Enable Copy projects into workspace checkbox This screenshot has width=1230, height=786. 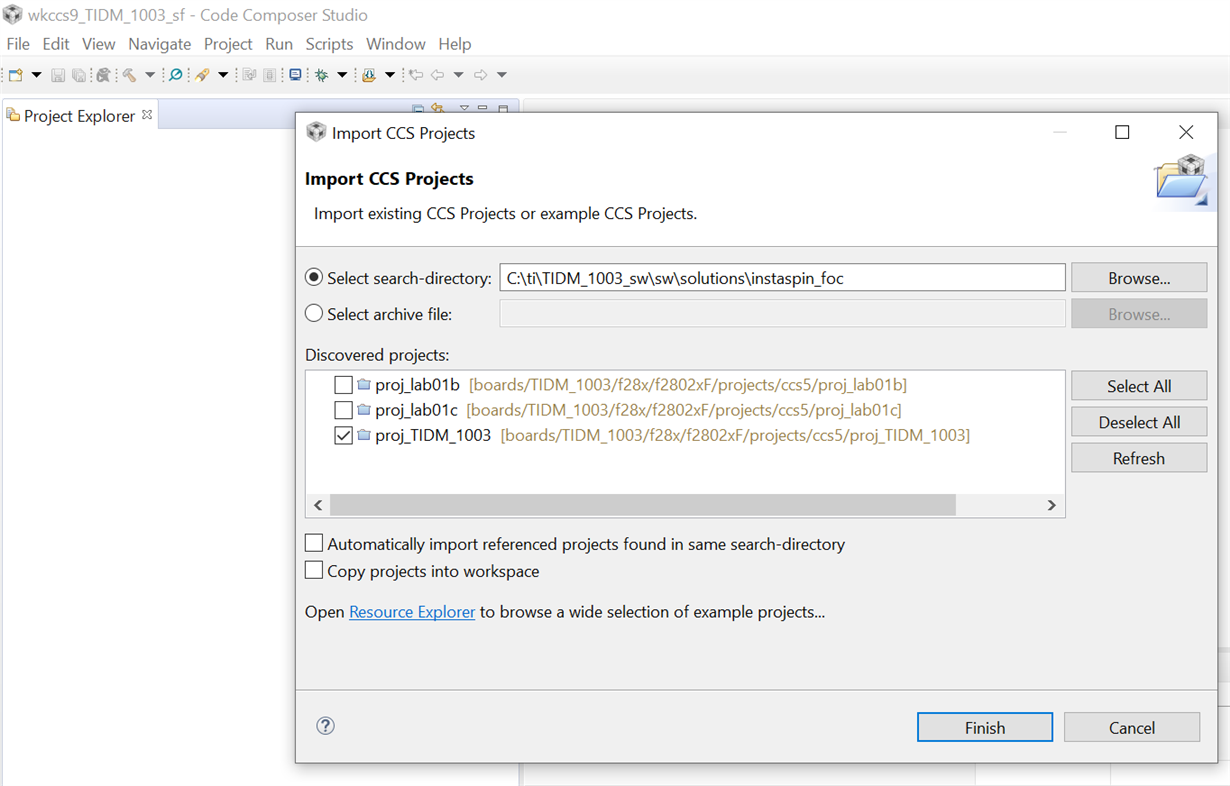tap(314, 570)
